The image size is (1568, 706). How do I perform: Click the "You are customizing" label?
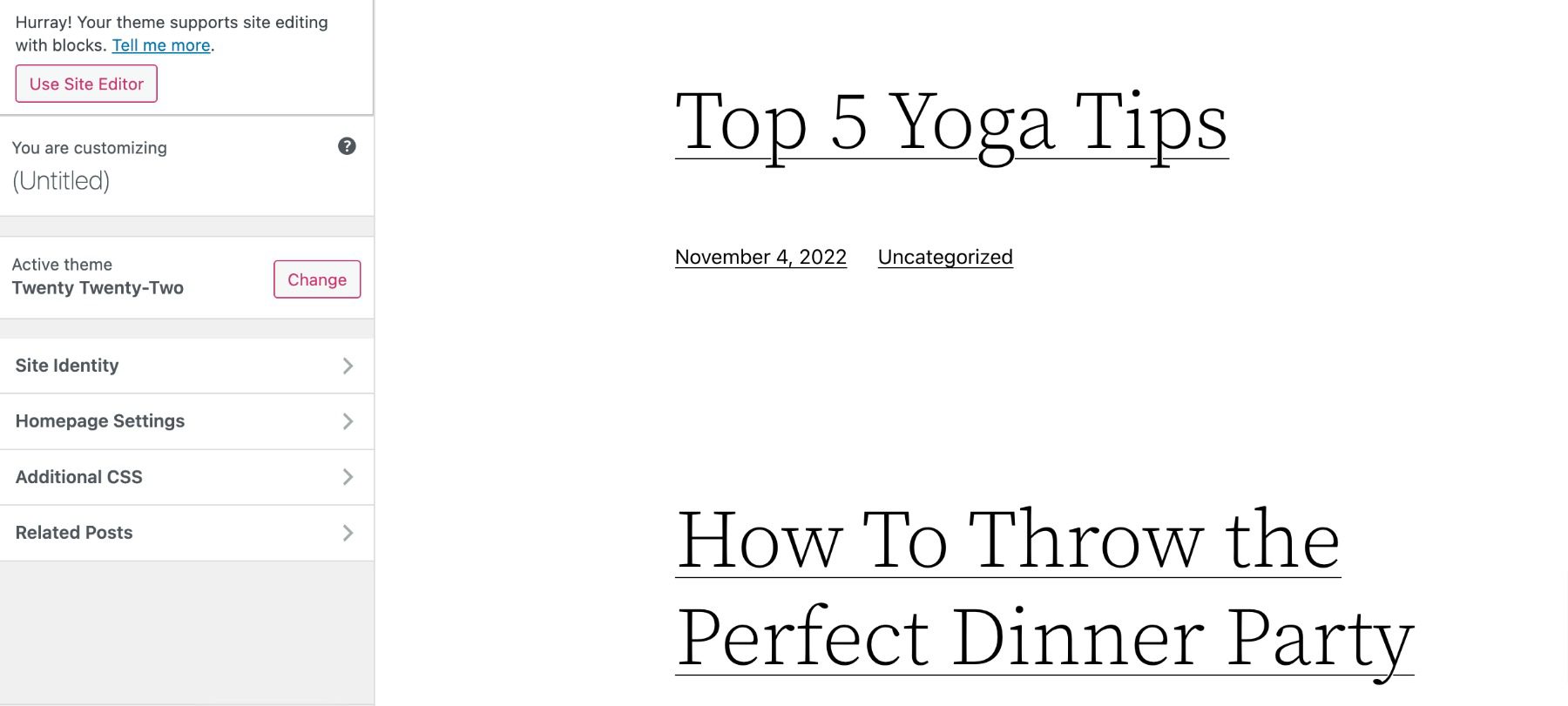tap(90, 148)
